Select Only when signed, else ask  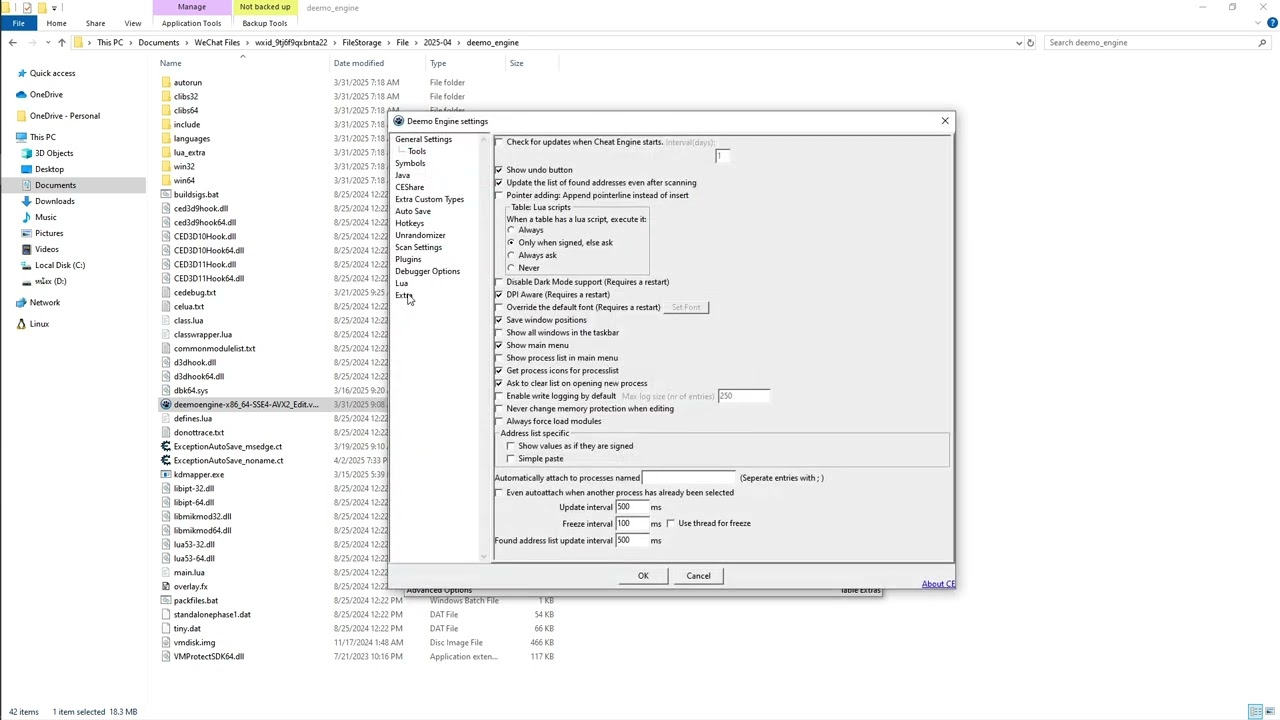coord(511,242)
